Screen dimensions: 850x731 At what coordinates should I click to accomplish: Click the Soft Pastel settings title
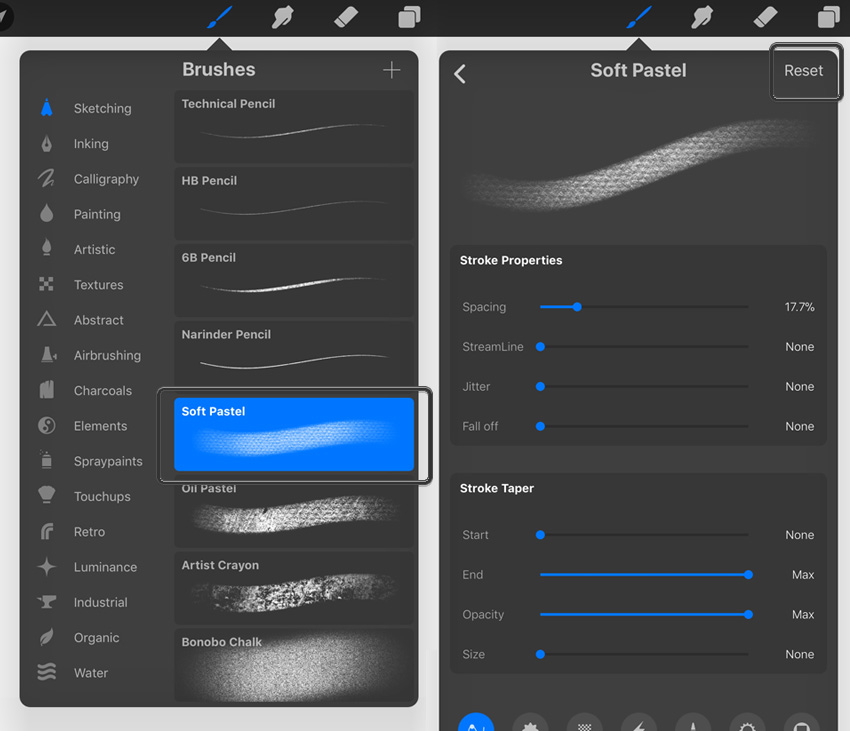coord(638,70)
